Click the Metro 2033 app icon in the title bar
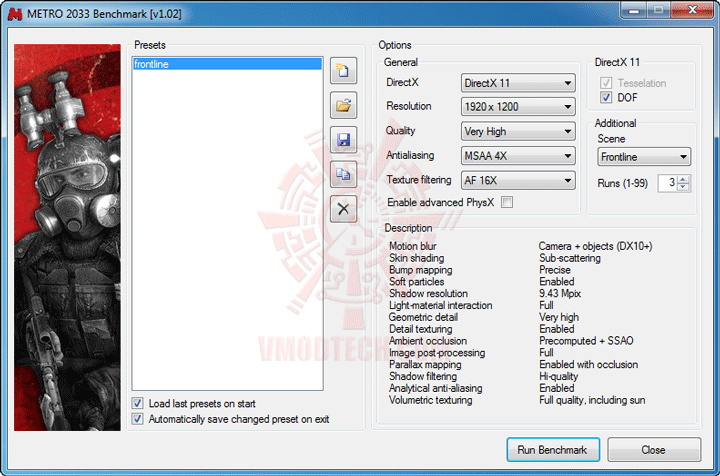The image size is (720, 476). pyautogui.click(x=15, y=14)
